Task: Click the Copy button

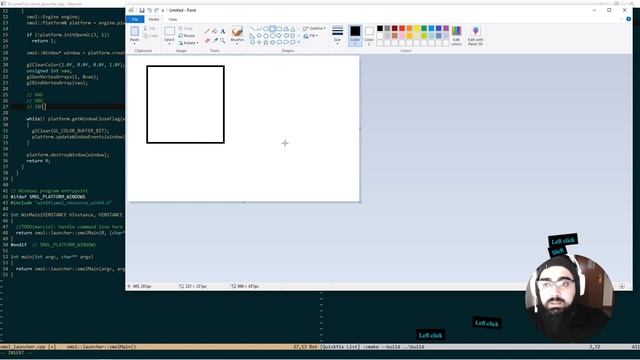Action: [151, 36]
